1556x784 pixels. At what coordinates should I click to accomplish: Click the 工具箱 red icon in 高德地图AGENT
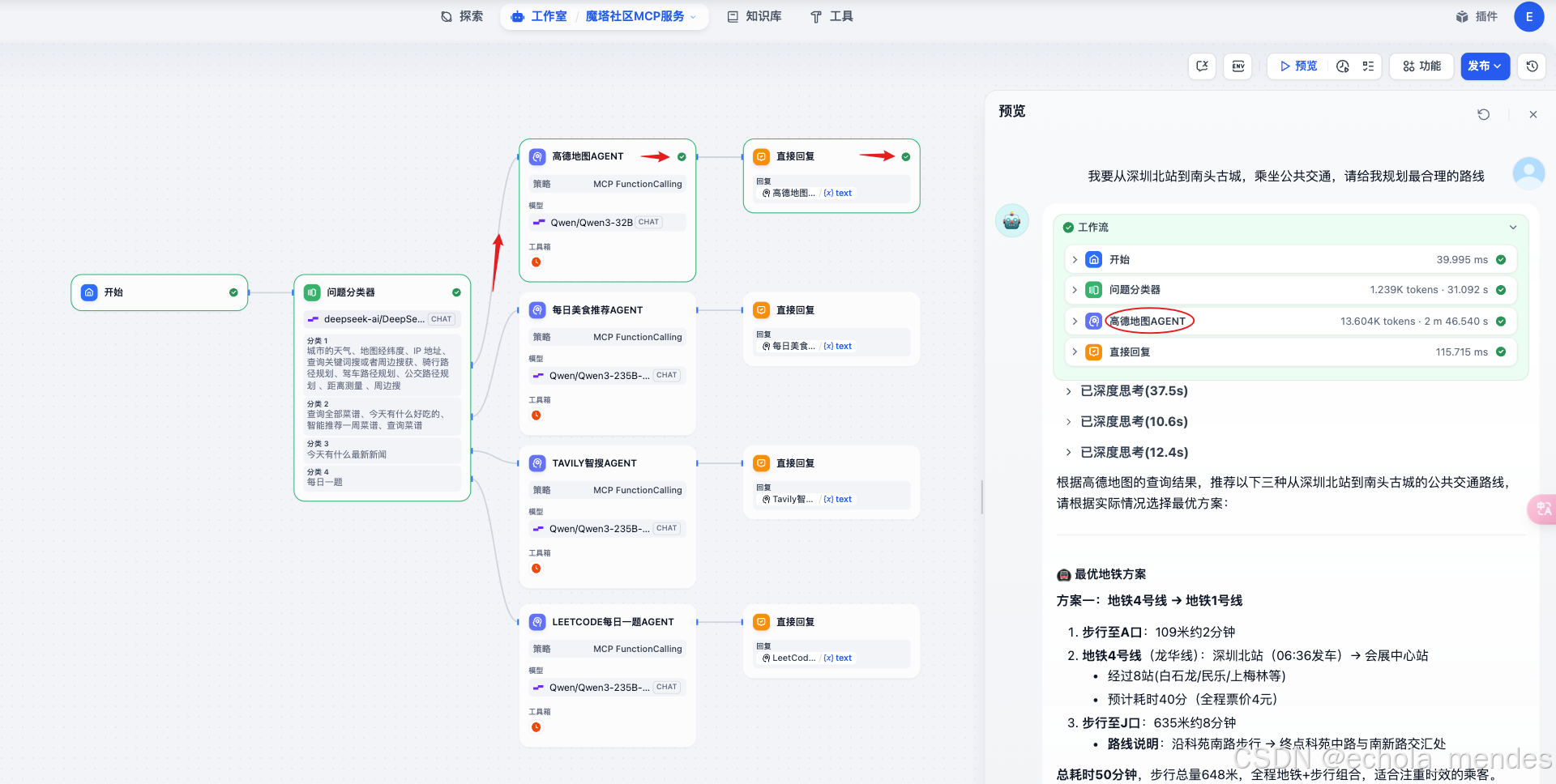click(x=536, y=262)
